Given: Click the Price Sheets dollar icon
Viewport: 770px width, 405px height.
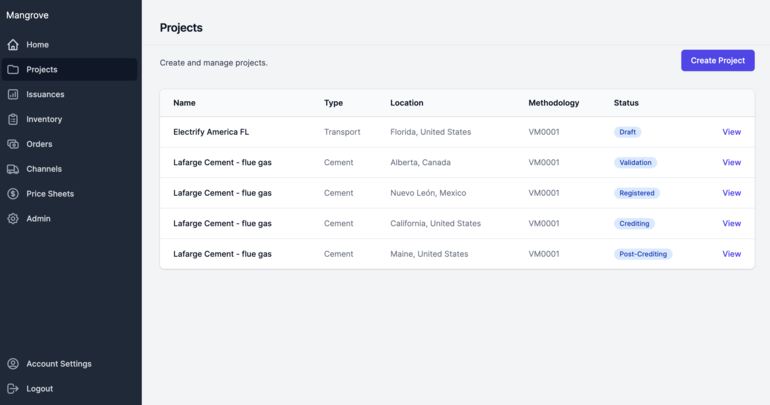Looking at the screenshot, I should click(x=13, y=194).
